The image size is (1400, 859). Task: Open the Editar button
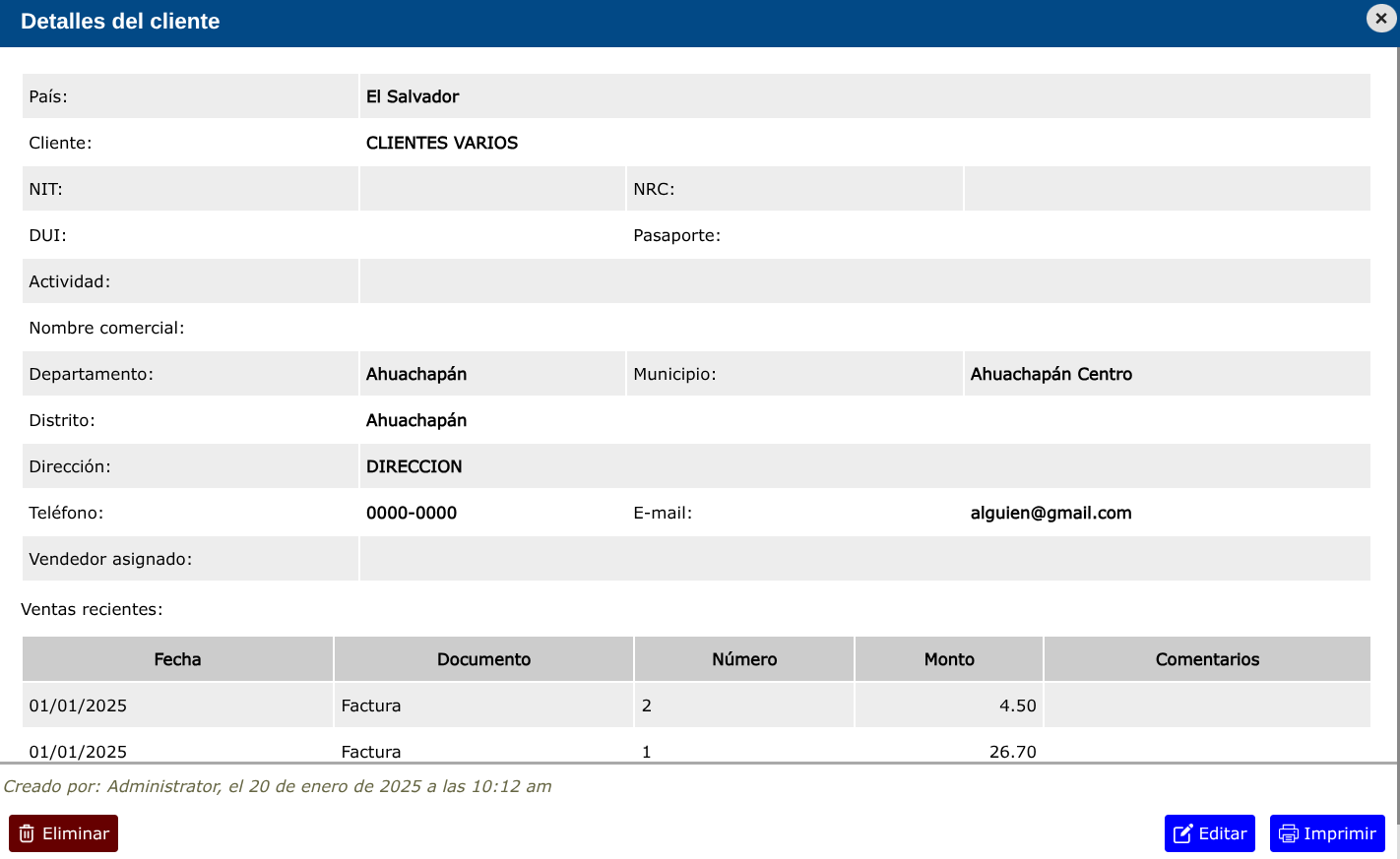click(1210, 833)
